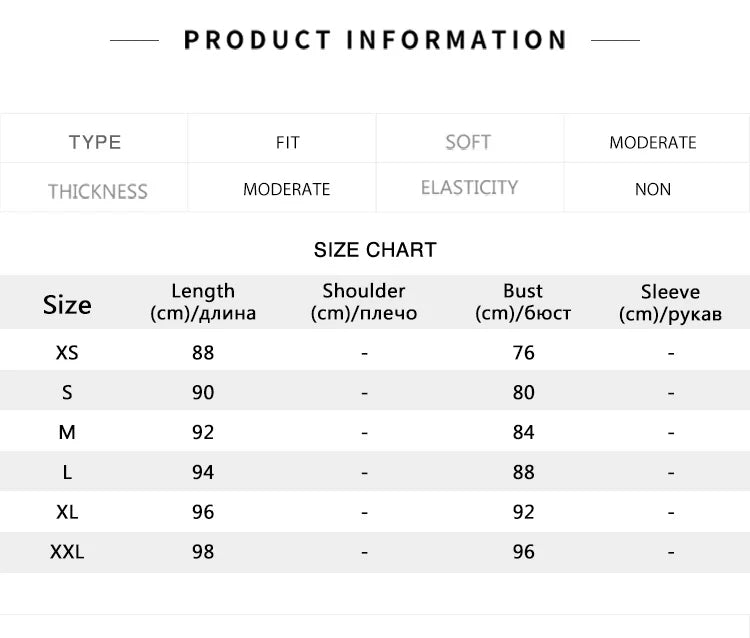Image resolution: width=750 pixels, height=638 pixels.
Task: Select the length value 90
Action: (203, 393)
